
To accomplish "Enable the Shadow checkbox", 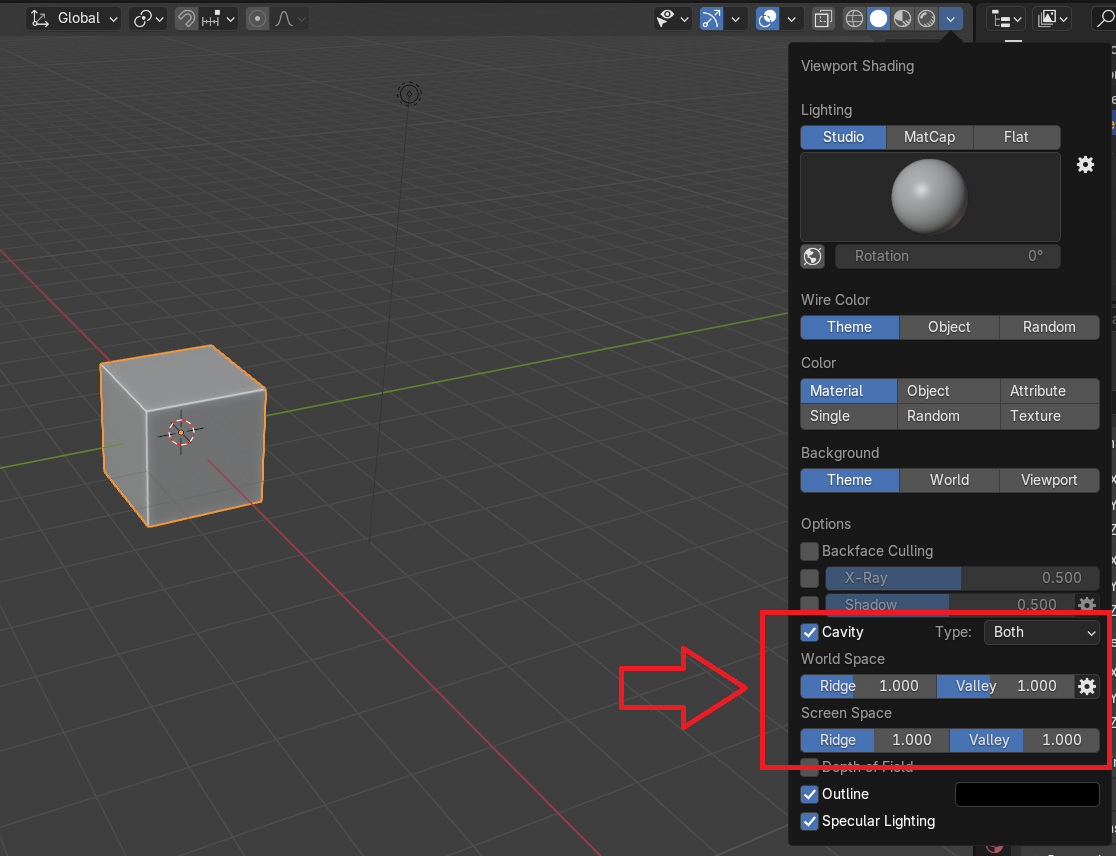I will [809, 604].
